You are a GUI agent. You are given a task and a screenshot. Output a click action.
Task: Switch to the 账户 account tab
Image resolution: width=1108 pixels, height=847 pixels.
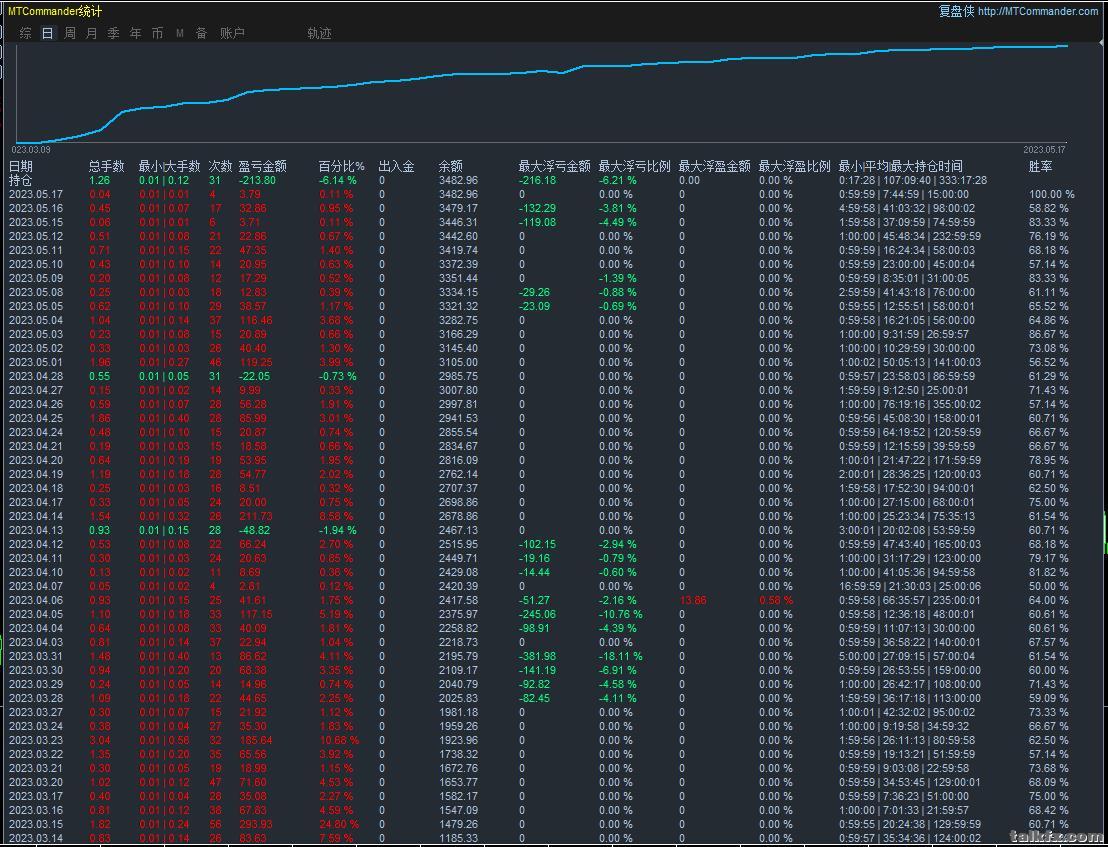232,33
